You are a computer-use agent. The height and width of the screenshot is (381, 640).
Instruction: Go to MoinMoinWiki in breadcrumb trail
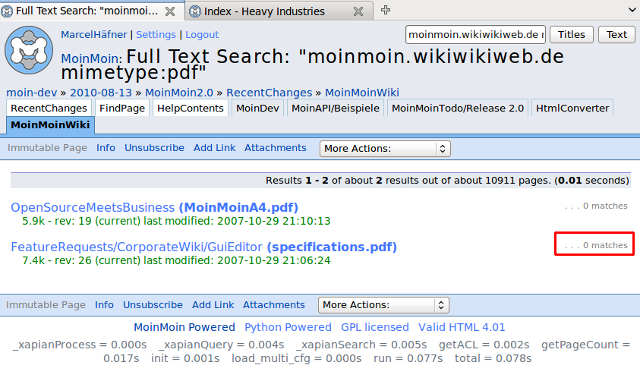click(x=362, y=93)
